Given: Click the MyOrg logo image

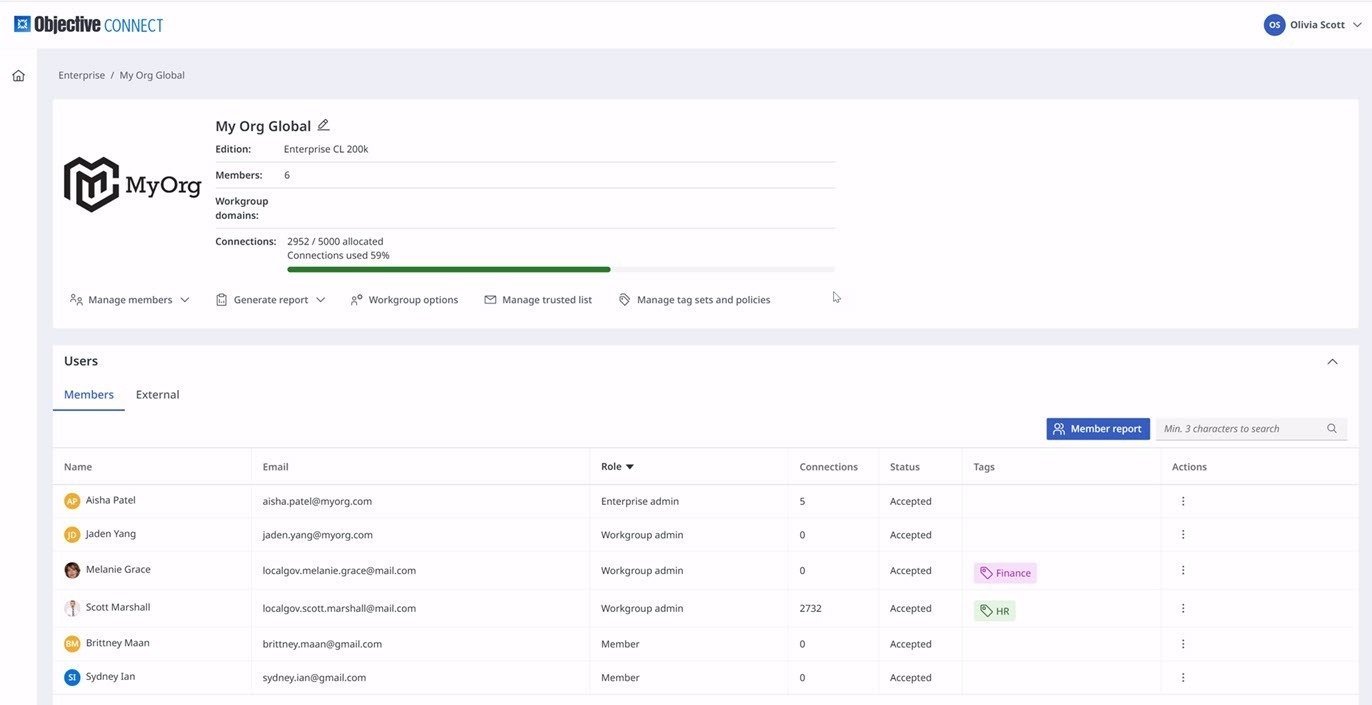Looking at the screenshot, I should [132, 184].
